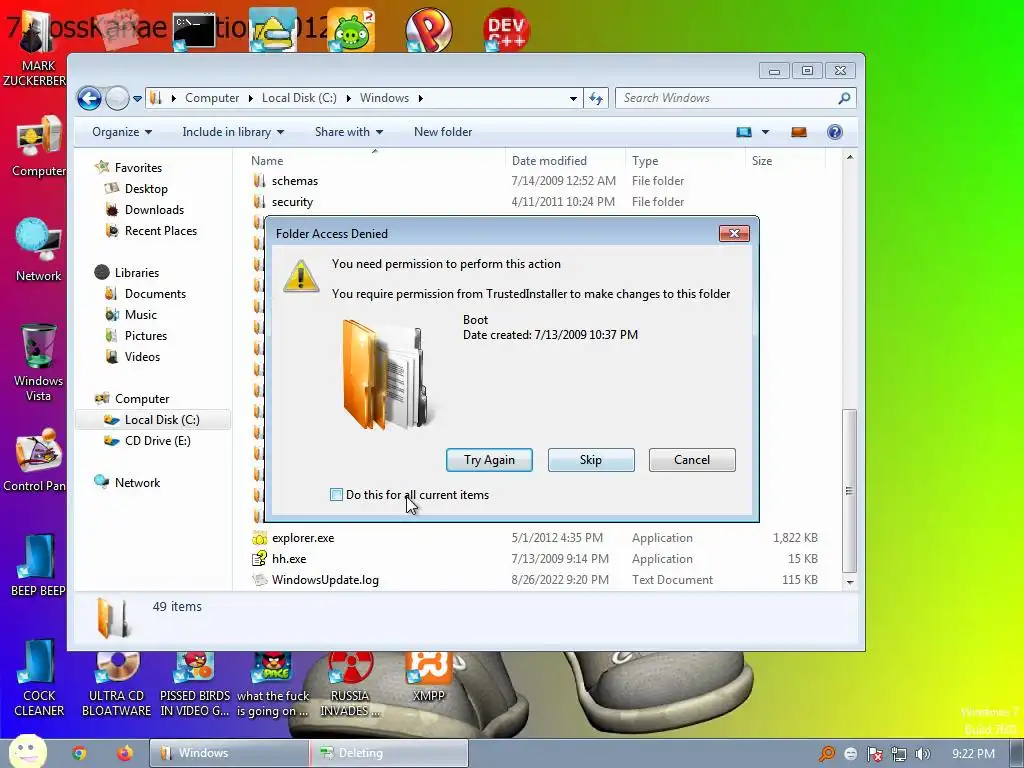Screen dimensions: 1024x768
Task: Click the Change your view icon
Action: [x=744, y=132]
